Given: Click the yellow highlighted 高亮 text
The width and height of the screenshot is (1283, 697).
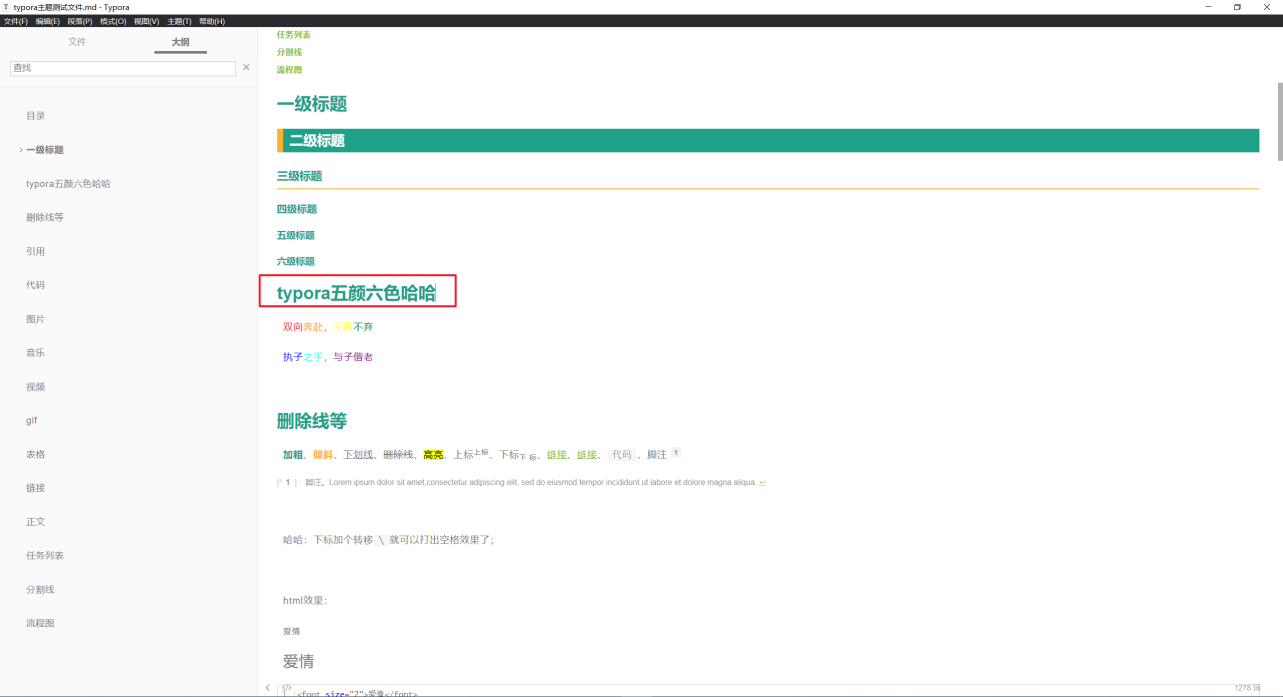Looking at the screenshot, I should 433,455.
